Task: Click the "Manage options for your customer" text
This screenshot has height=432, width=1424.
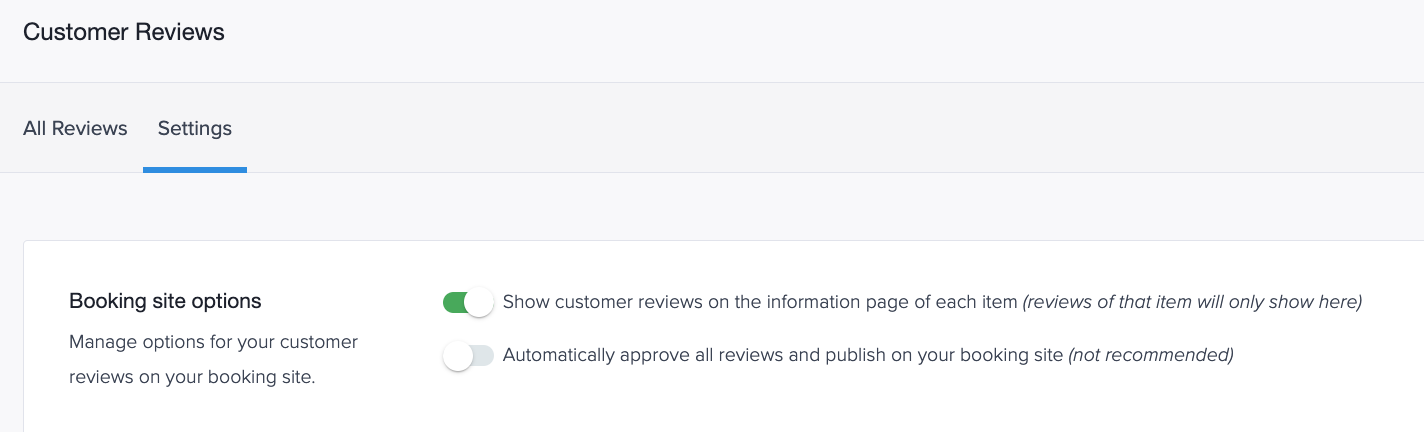Action: pyautogui.click(x=213, y=342)
